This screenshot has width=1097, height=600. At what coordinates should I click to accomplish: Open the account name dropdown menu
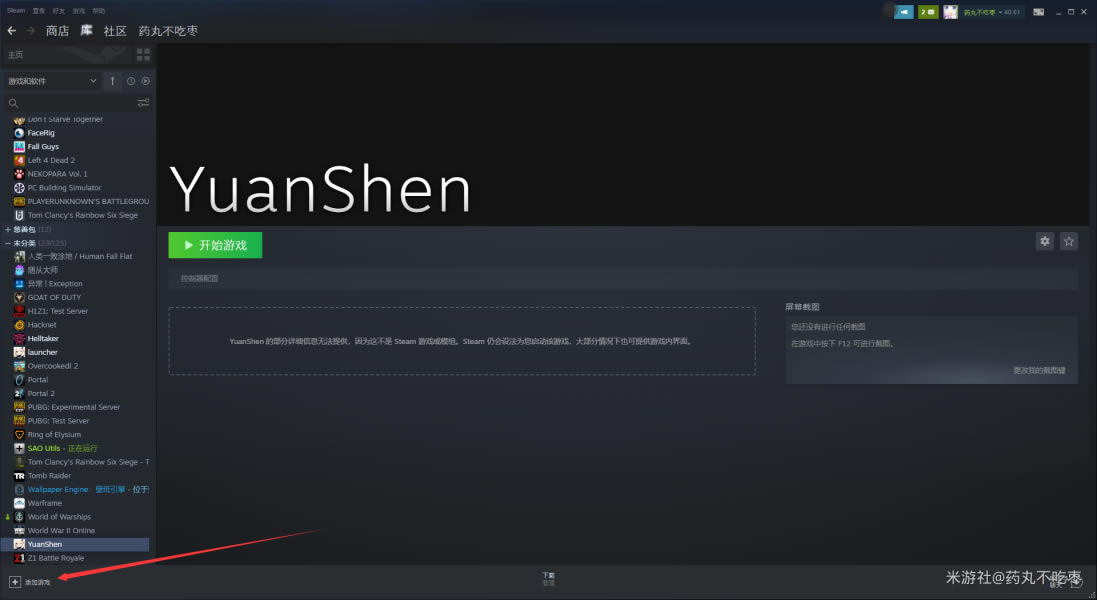pyautogui.click(x=990, y=12)
